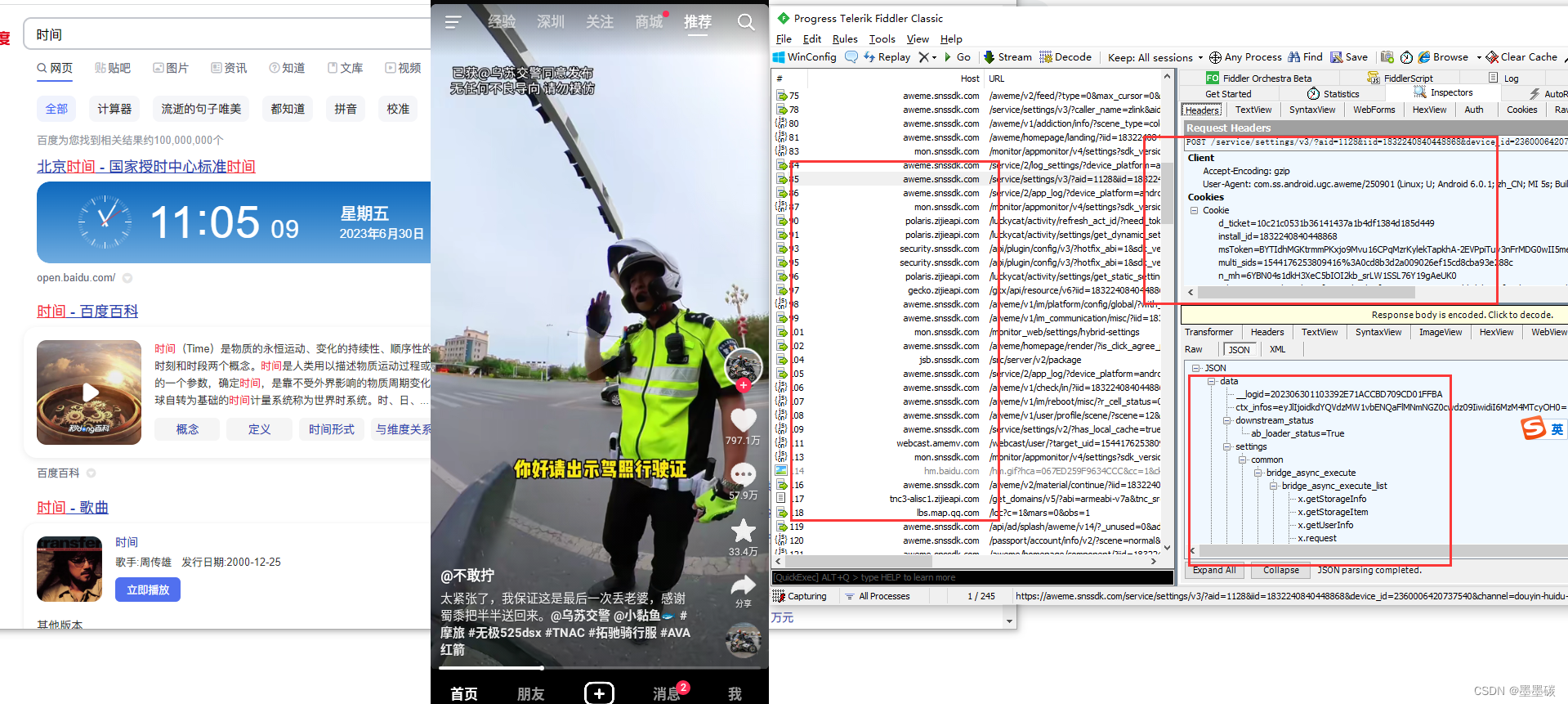Open the hamburger menu in Douyin app
This screenshot has height=704, width=1568.
pos(453,22)
